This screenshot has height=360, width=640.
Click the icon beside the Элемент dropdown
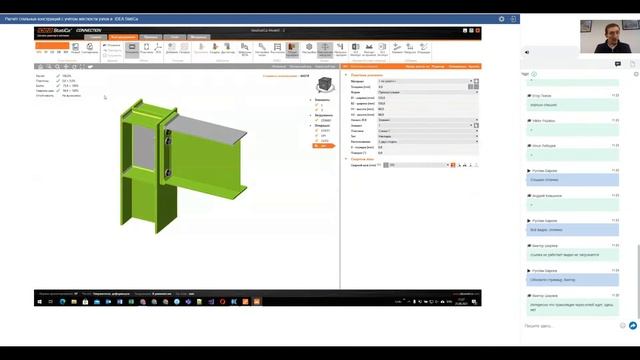476,125
